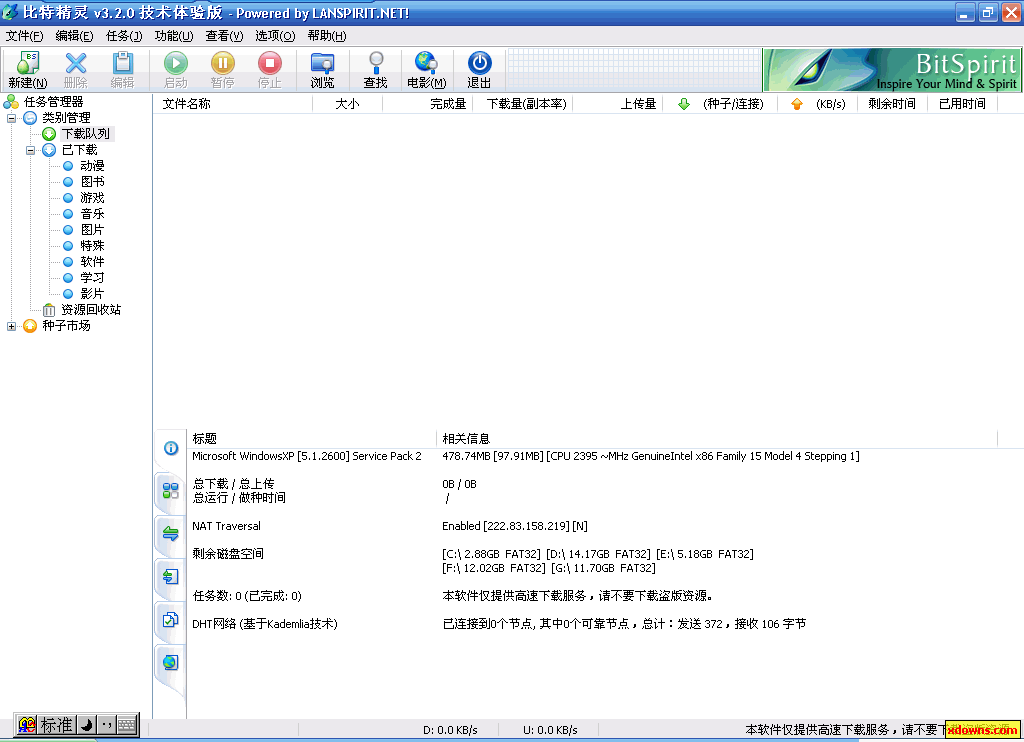Image resolution: width=1024 pixels, height=742 pixels.
Task: Toggle the moon icon on the IME bar
Action: (86, 725)
